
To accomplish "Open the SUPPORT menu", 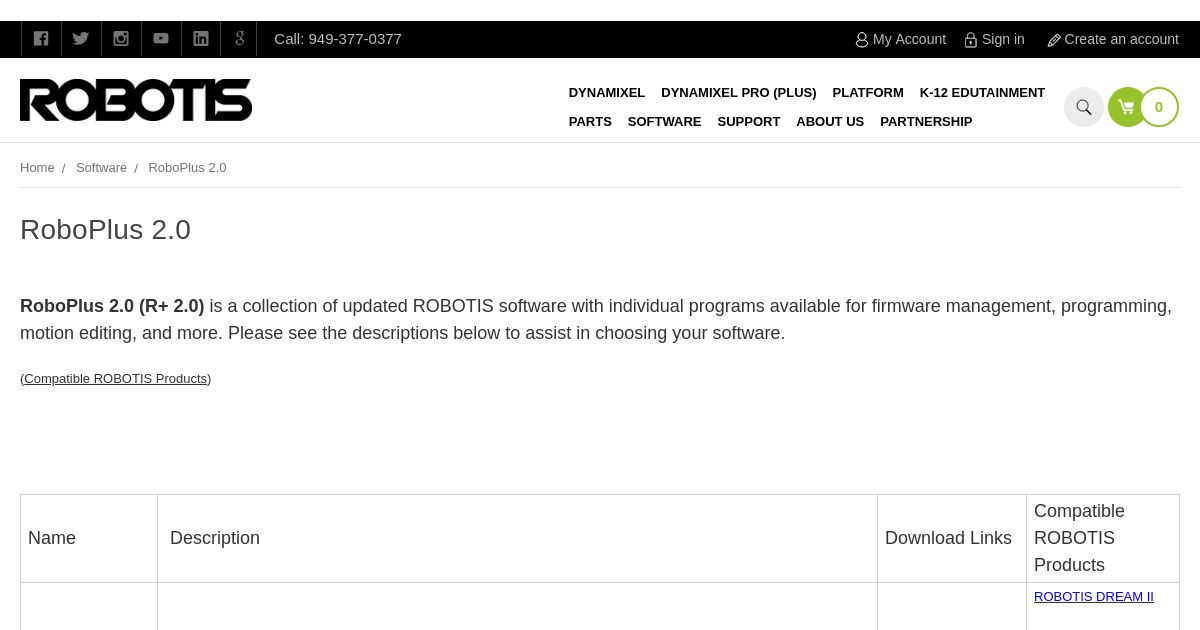I will pyautogui.click(x=749, y=121).
